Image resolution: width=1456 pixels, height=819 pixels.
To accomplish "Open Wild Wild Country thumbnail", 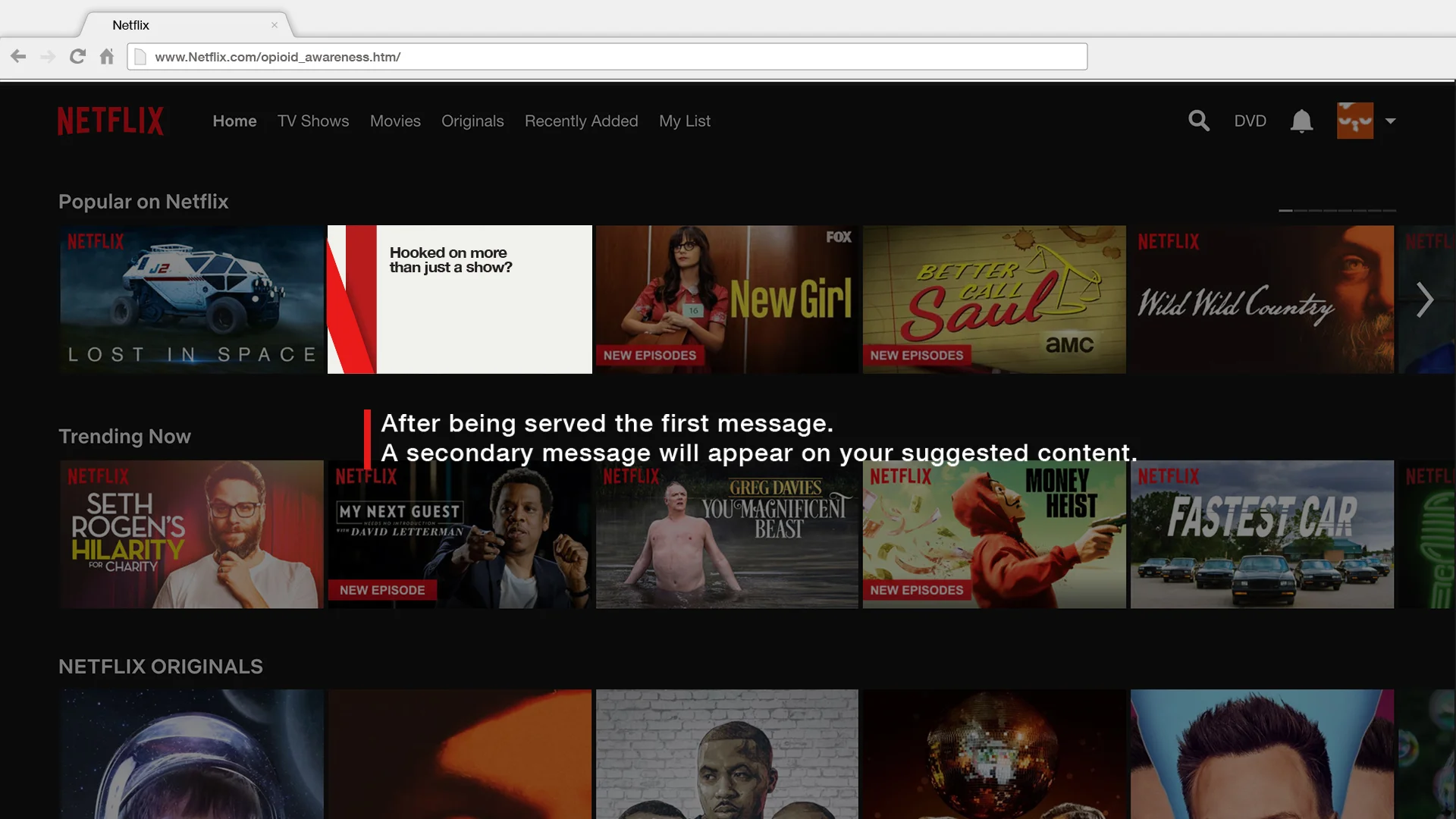I will coord(1262,300).
